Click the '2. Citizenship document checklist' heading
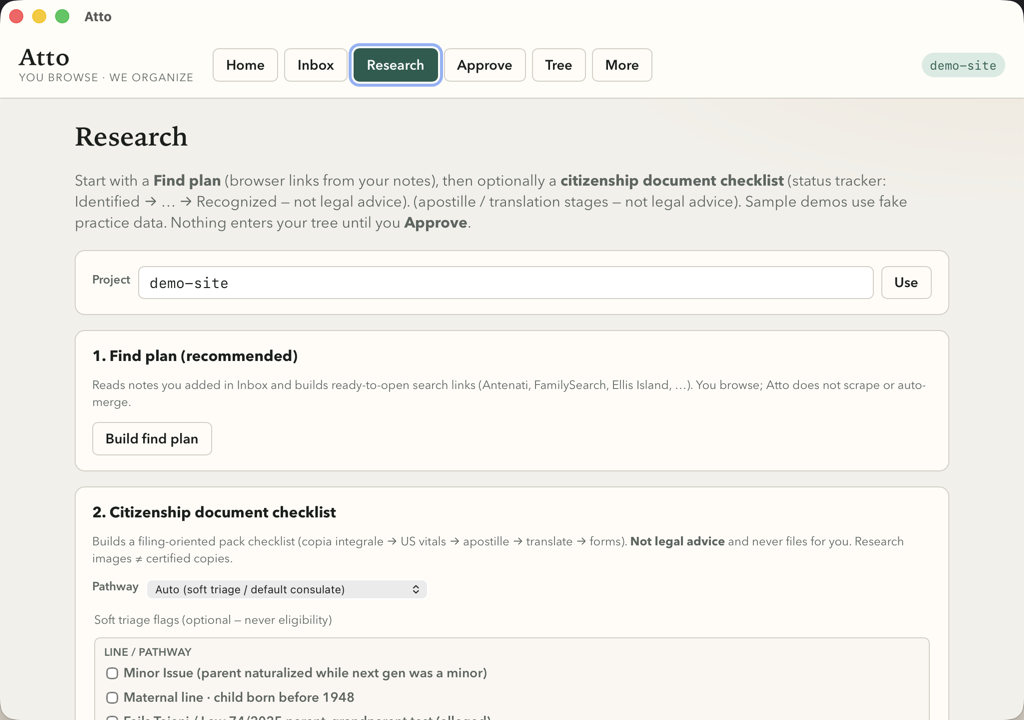The height and width of the screenshot is (720, 1024). pos(214,512)
